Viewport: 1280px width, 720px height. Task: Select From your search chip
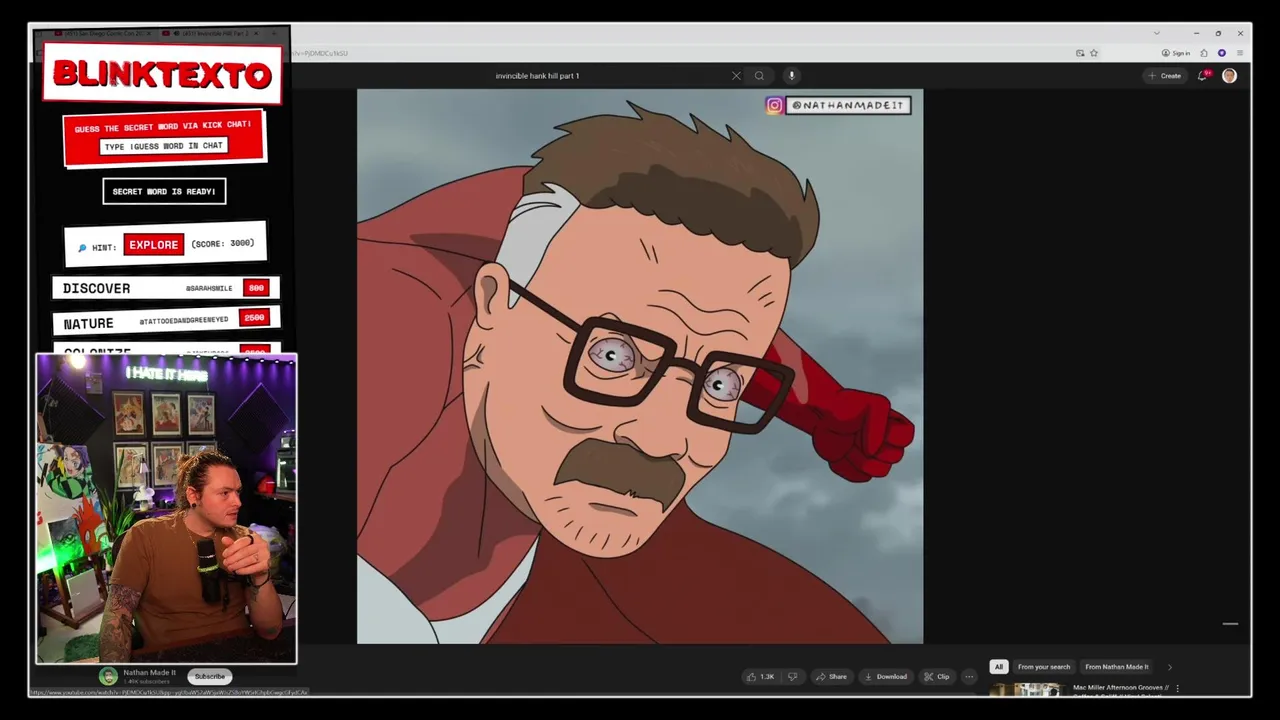[1044, 667]
